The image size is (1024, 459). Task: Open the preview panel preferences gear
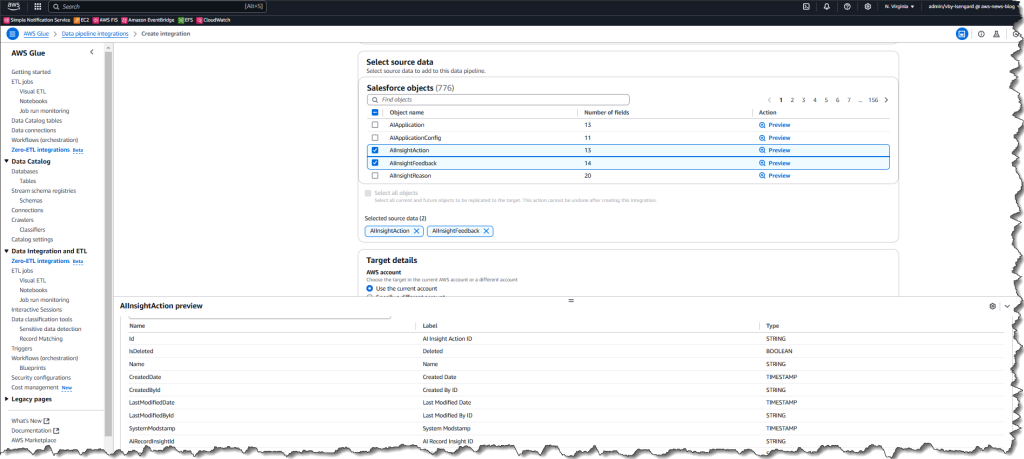tap(993, 306)
